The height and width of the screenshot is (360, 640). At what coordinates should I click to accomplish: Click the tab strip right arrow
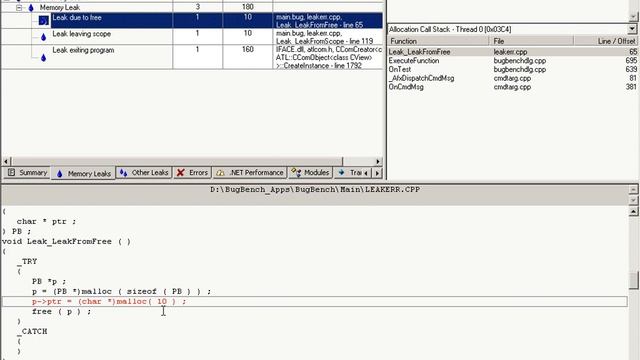click(377, 173)
